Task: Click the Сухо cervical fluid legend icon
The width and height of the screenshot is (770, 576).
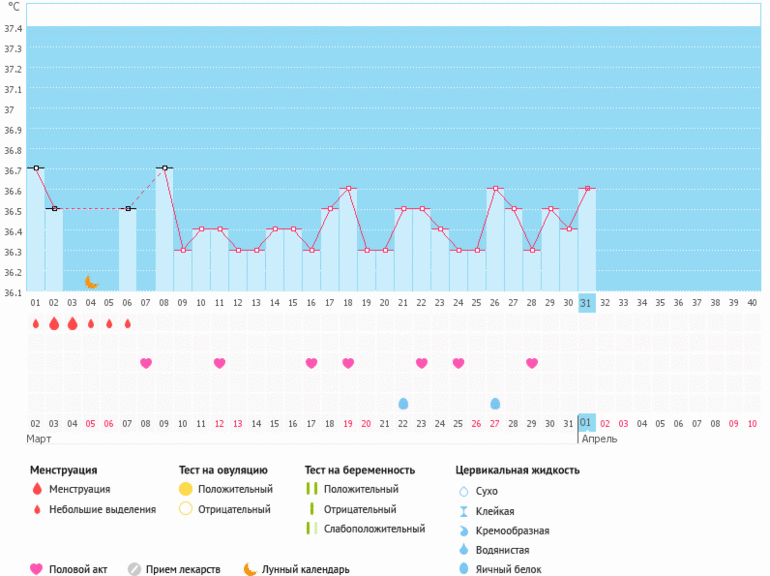Action: point(462,491)
